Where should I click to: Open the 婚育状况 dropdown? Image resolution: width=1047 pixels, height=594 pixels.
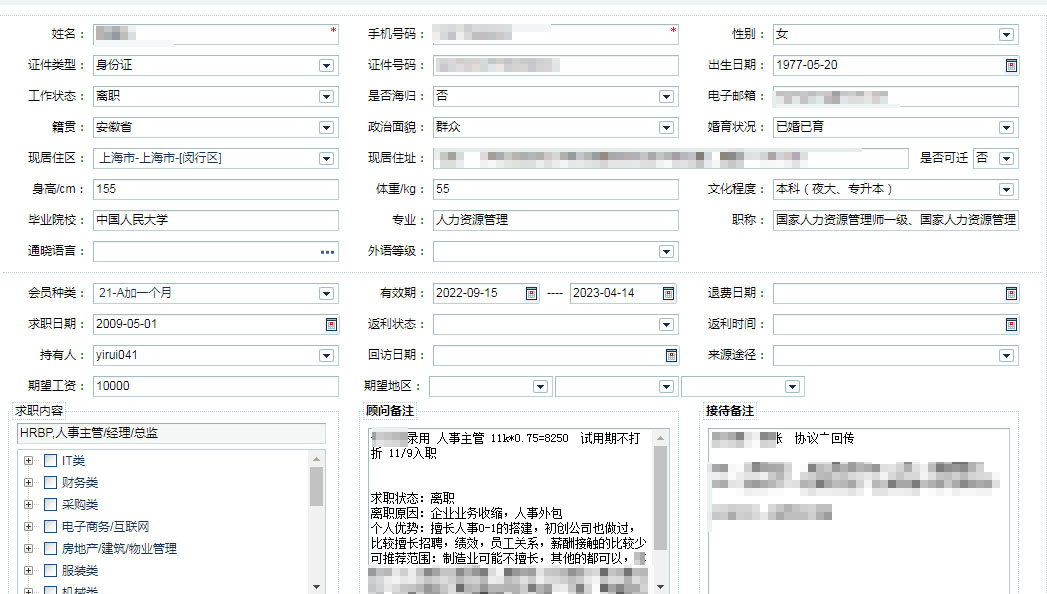[1006, 127]
